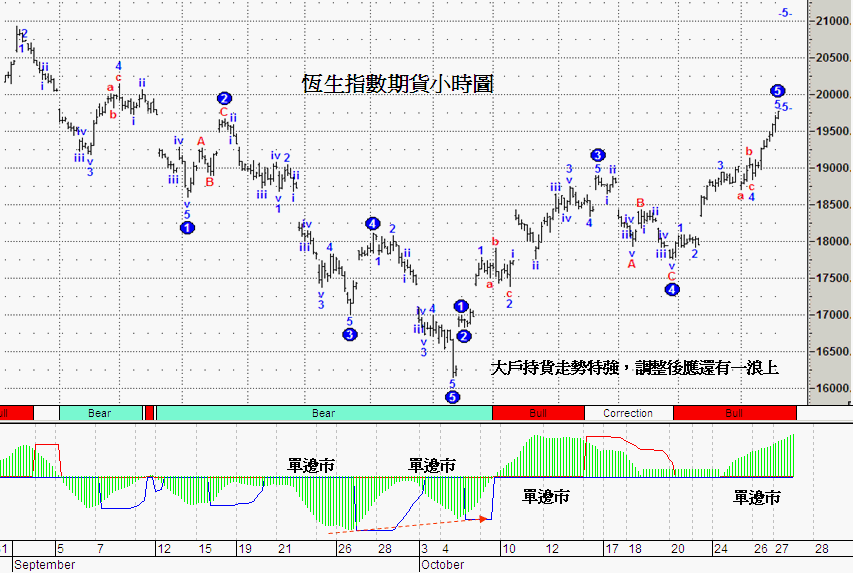The height and width of the screenshot is (573, 853).
Task: Click date 19 on the time axis
Action: (245, 549)
